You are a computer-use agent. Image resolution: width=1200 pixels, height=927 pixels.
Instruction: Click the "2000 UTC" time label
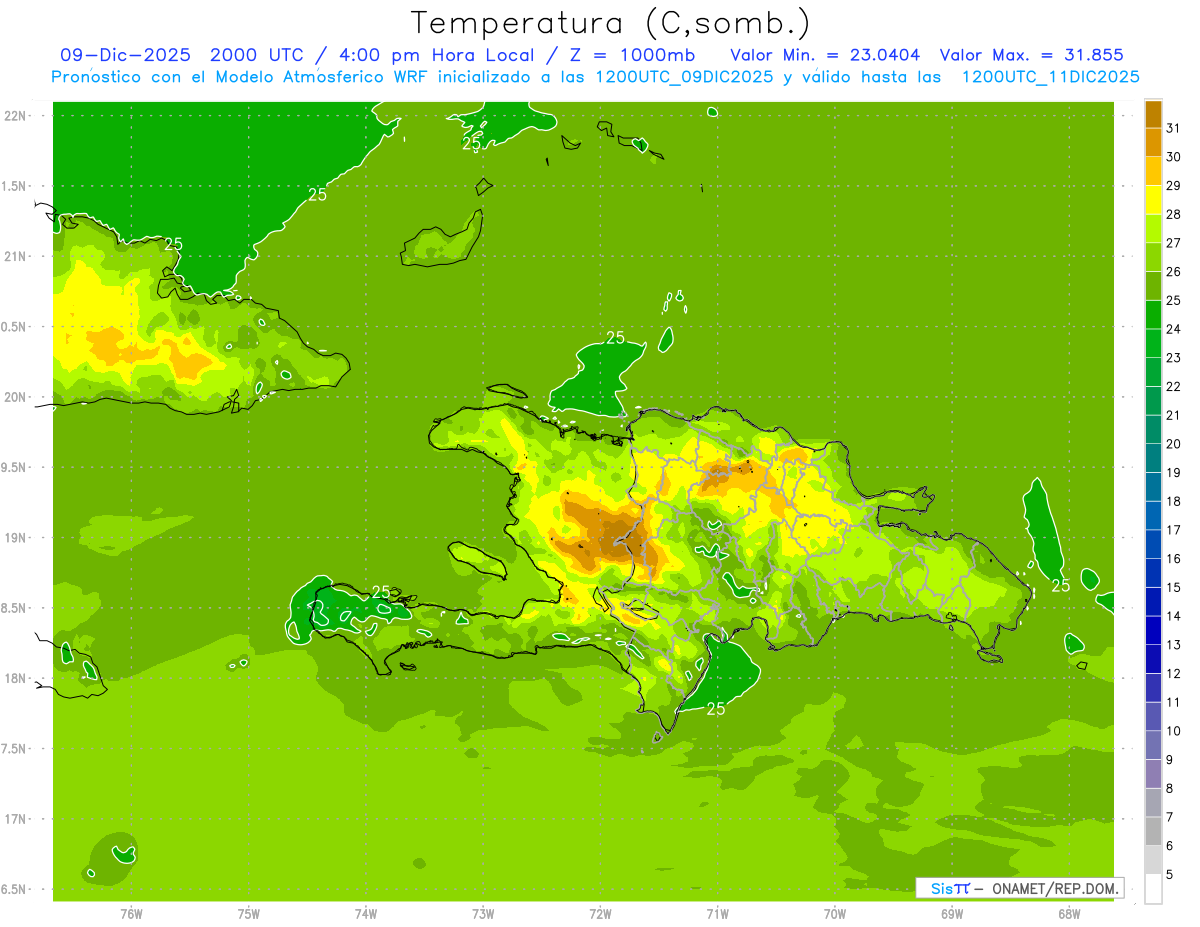coord(258,55)
